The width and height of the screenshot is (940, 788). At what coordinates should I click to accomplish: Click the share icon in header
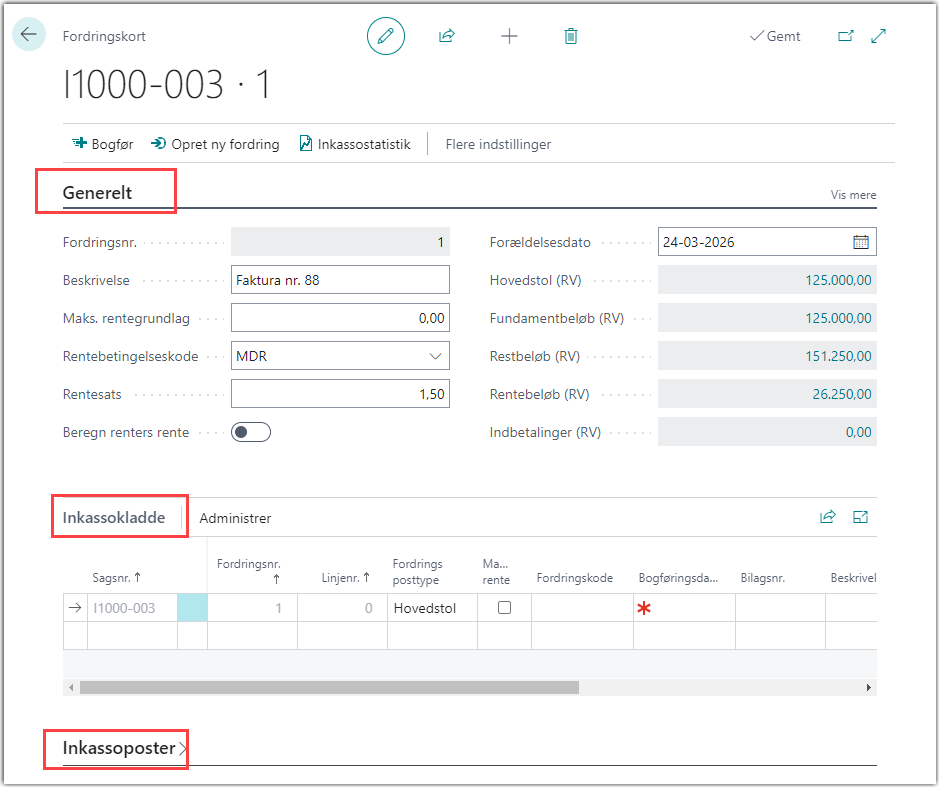pos(447,36)
